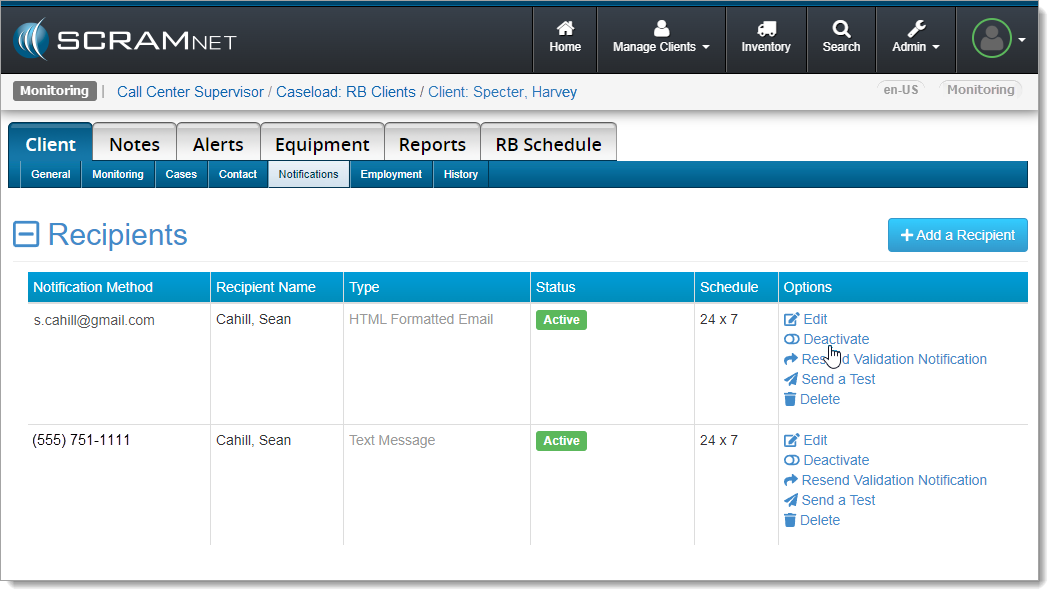The height and width of the screenshot is (596, 1054).
Task: Open the Manage Clients dropdown
Action: pyautogui.click(x=661, y=39)
